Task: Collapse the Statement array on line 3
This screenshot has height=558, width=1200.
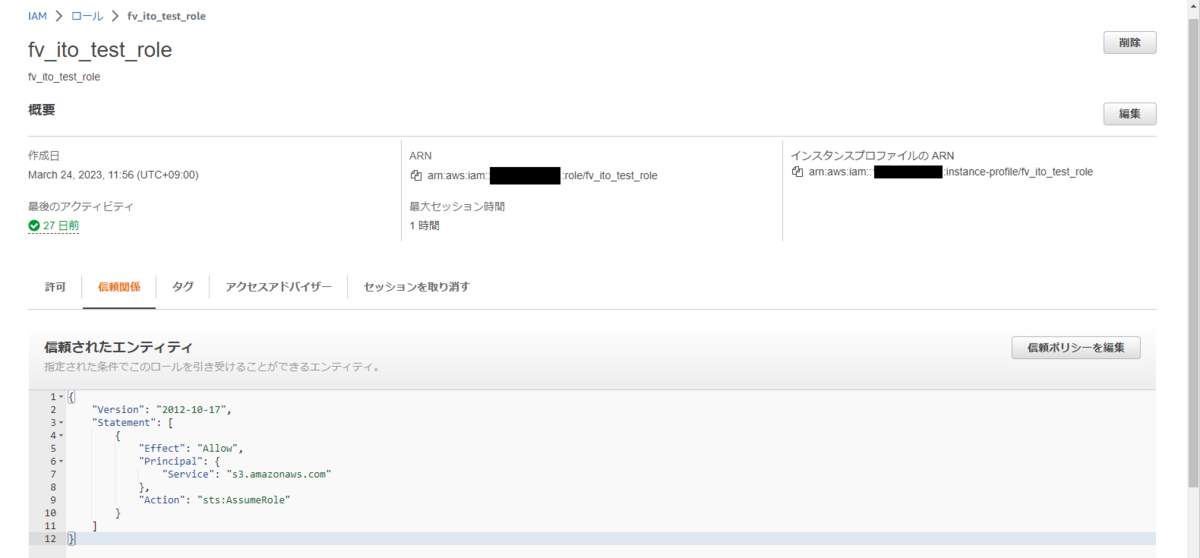Action: [61, 423]
